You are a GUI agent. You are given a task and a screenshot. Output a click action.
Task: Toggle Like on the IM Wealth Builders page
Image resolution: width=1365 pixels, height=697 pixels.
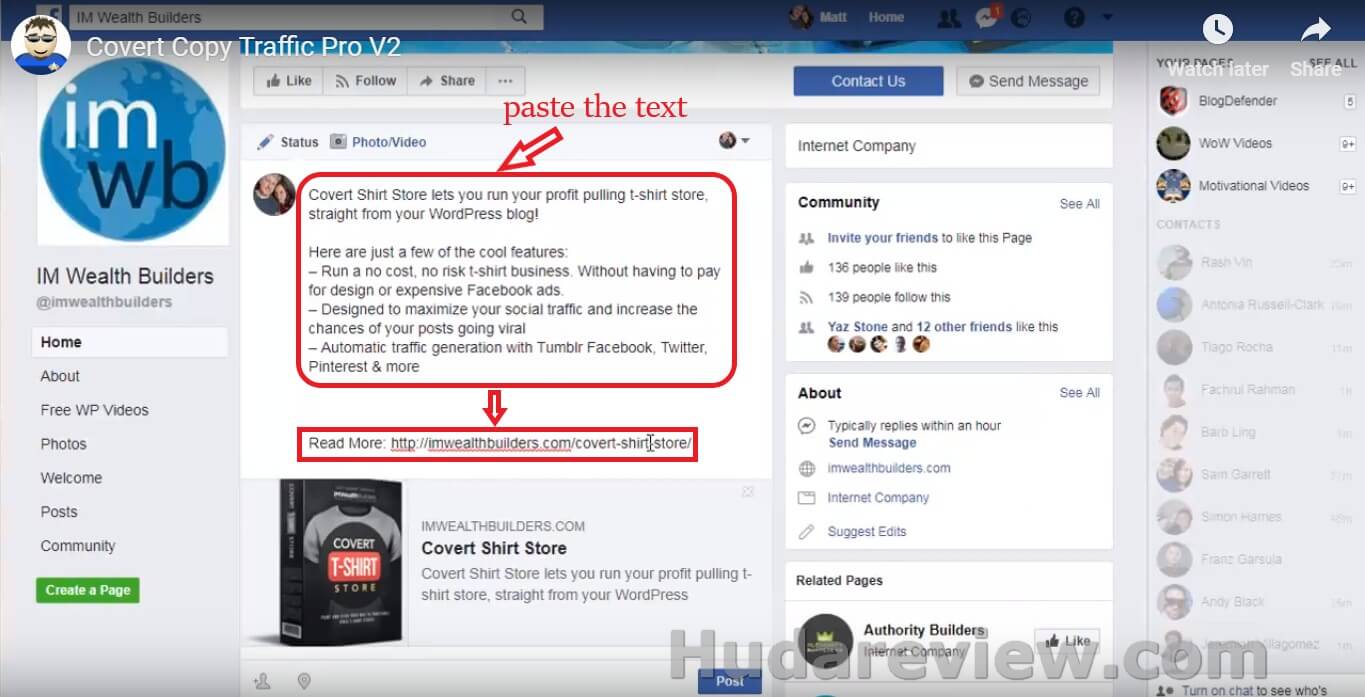[x=289, y=81]
